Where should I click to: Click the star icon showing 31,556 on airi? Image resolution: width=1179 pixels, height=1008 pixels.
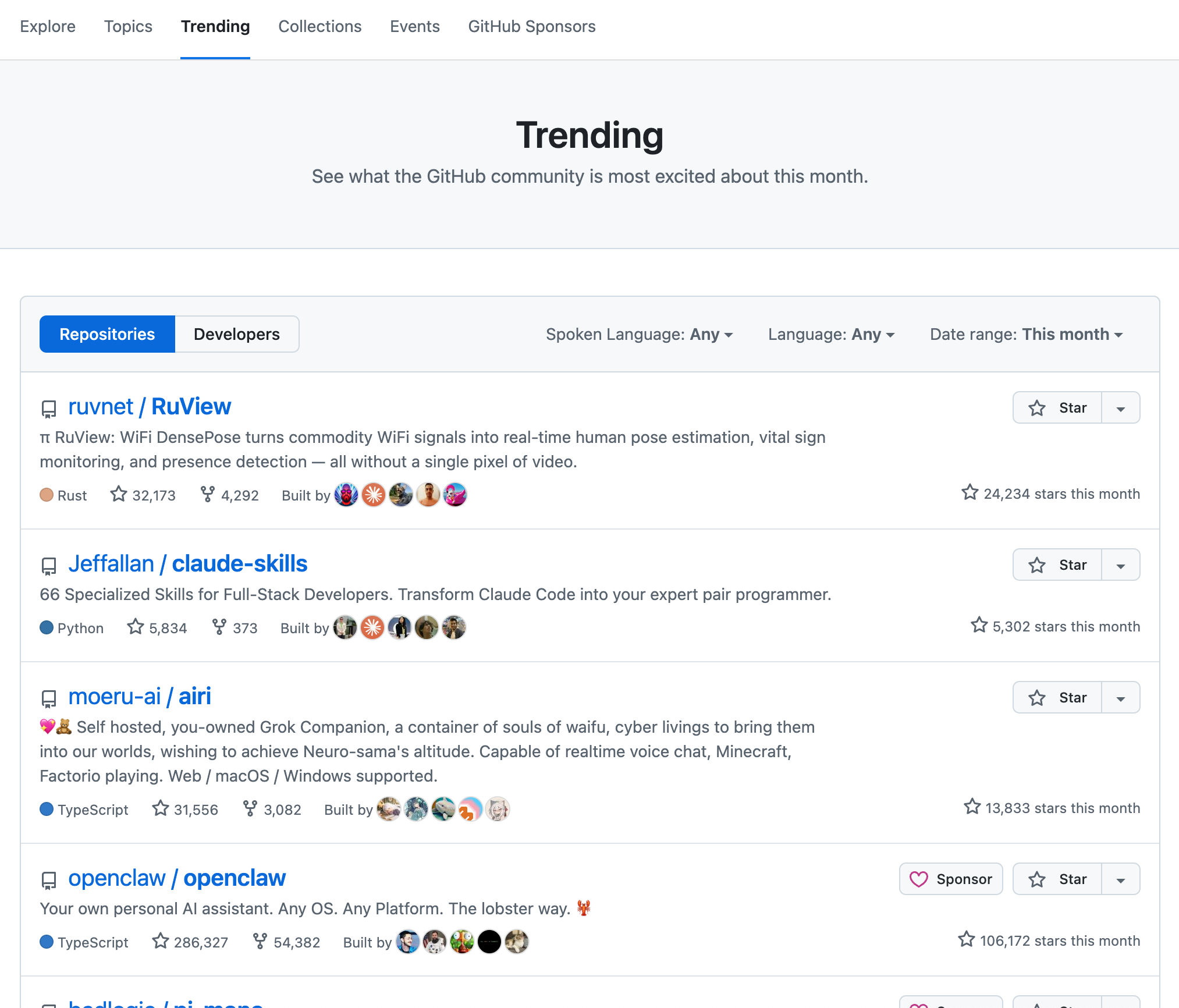tap(160, 809)
